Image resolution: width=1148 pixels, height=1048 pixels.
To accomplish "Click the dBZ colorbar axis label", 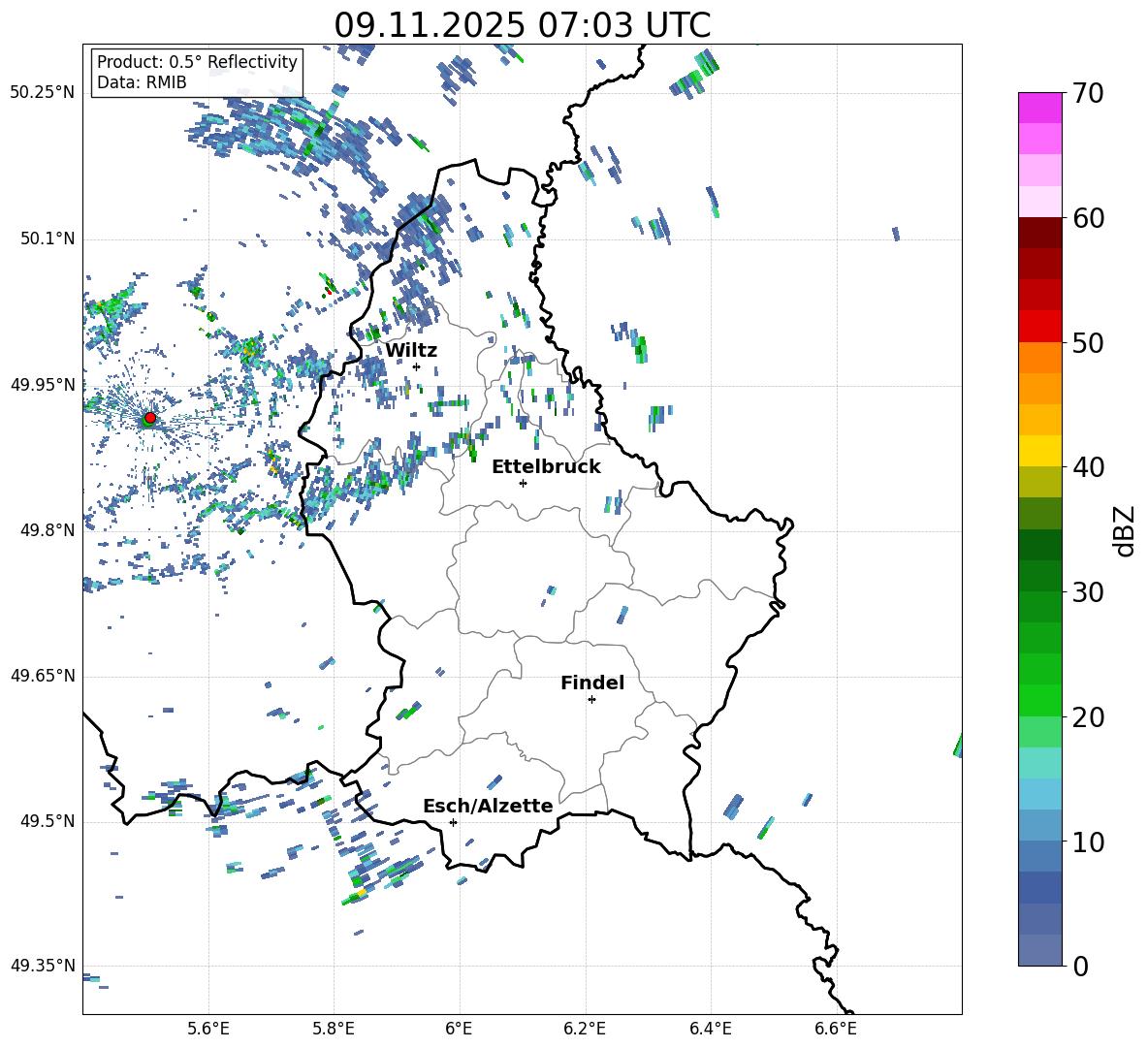I will click(1126, 530).
